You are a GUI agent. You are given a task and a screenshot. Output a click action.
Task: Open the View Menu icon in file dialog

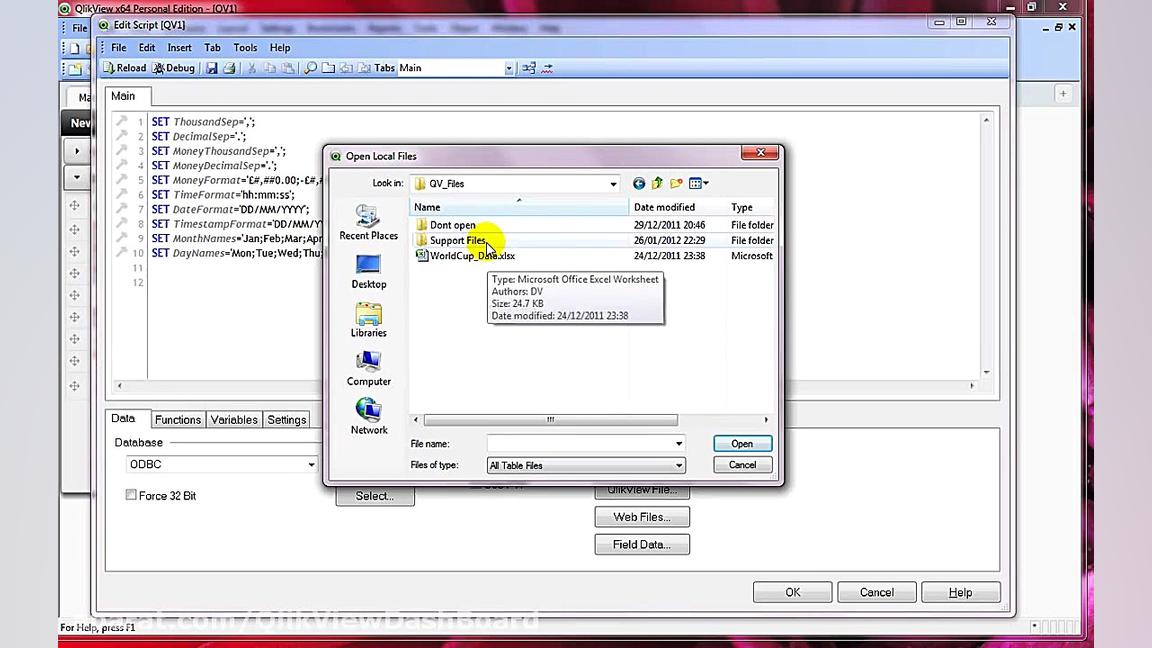pyautogui.click(x=699, y=183)
